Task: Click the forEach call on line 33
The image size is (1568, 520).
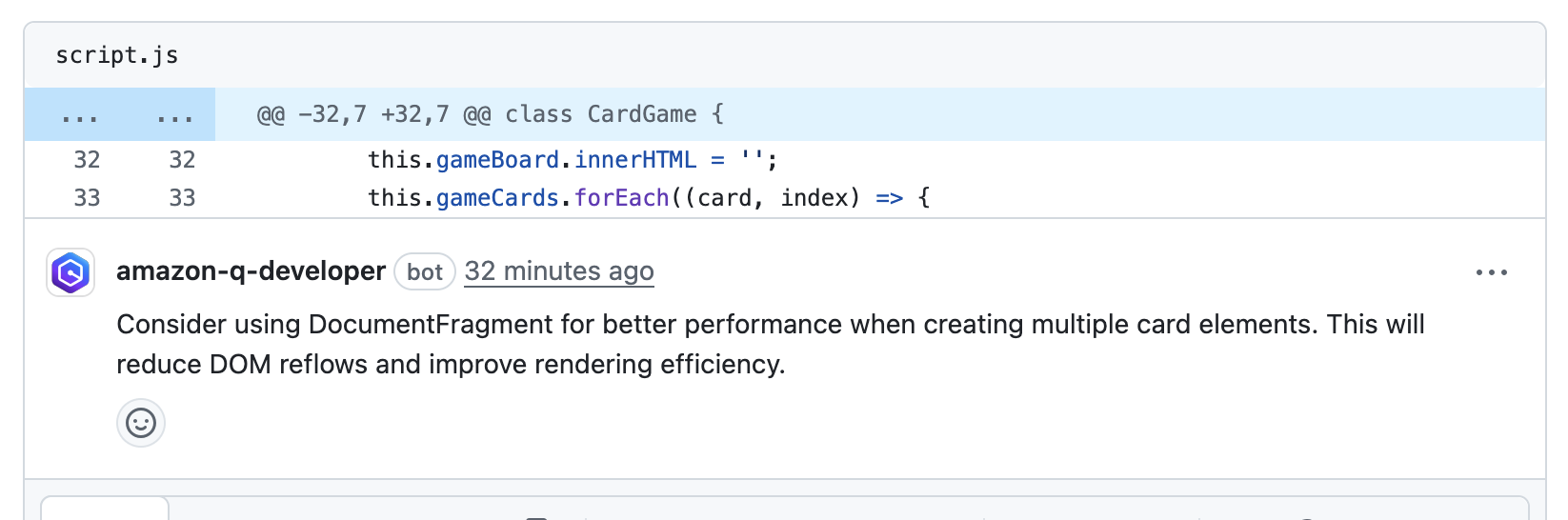Action: 621,198
